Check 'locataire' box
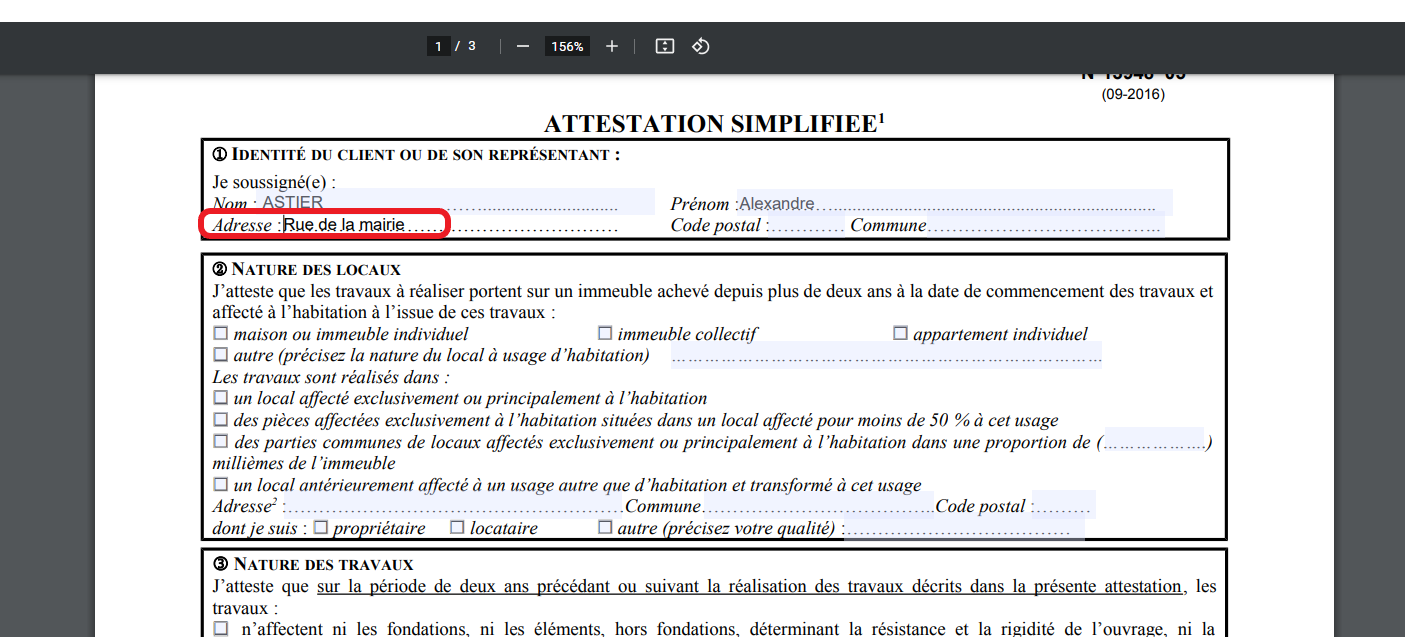Image resolution: width=1405 pixels, height=637 pixels. click(x=457, y=527)
